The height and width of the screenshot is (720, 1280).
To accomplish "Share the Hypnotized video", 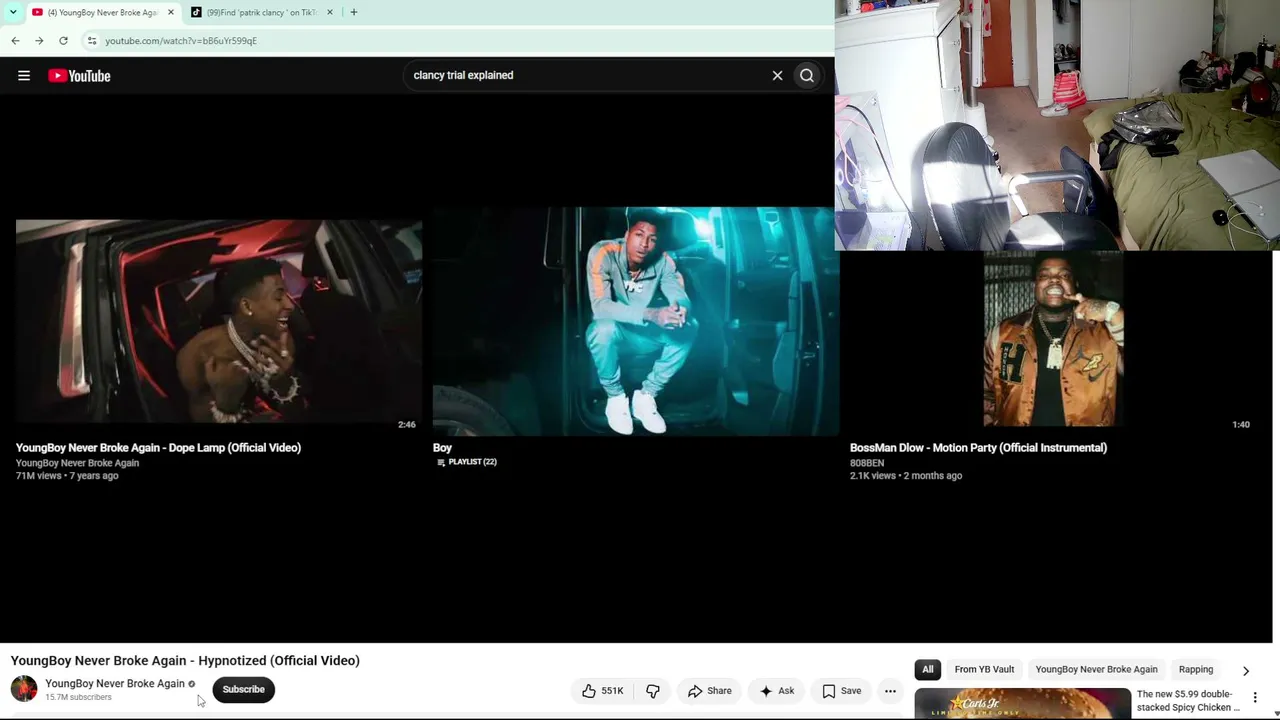I will click(x=710, y=691).
